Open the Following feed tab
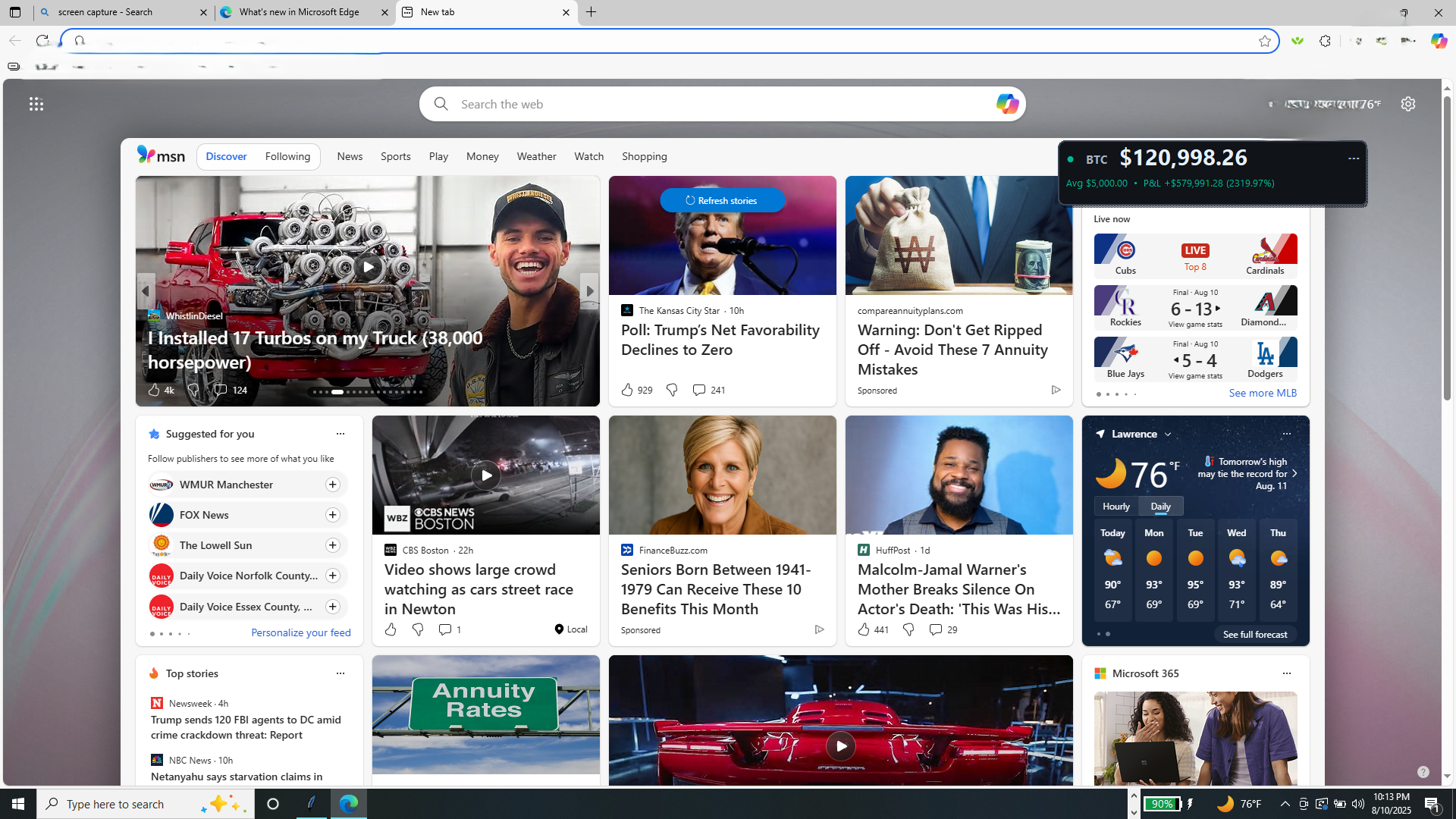 287,156
